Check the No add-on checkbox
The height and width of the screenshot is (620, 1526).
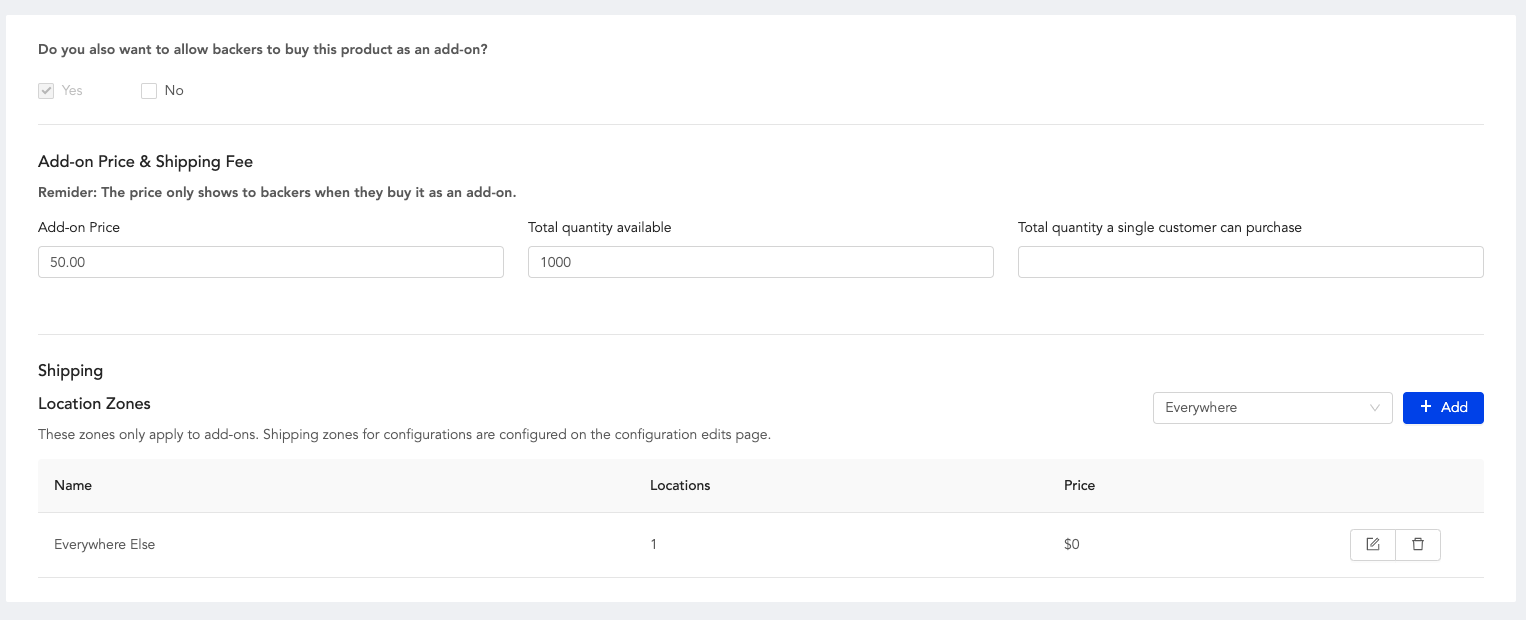[x=149, y=91]
